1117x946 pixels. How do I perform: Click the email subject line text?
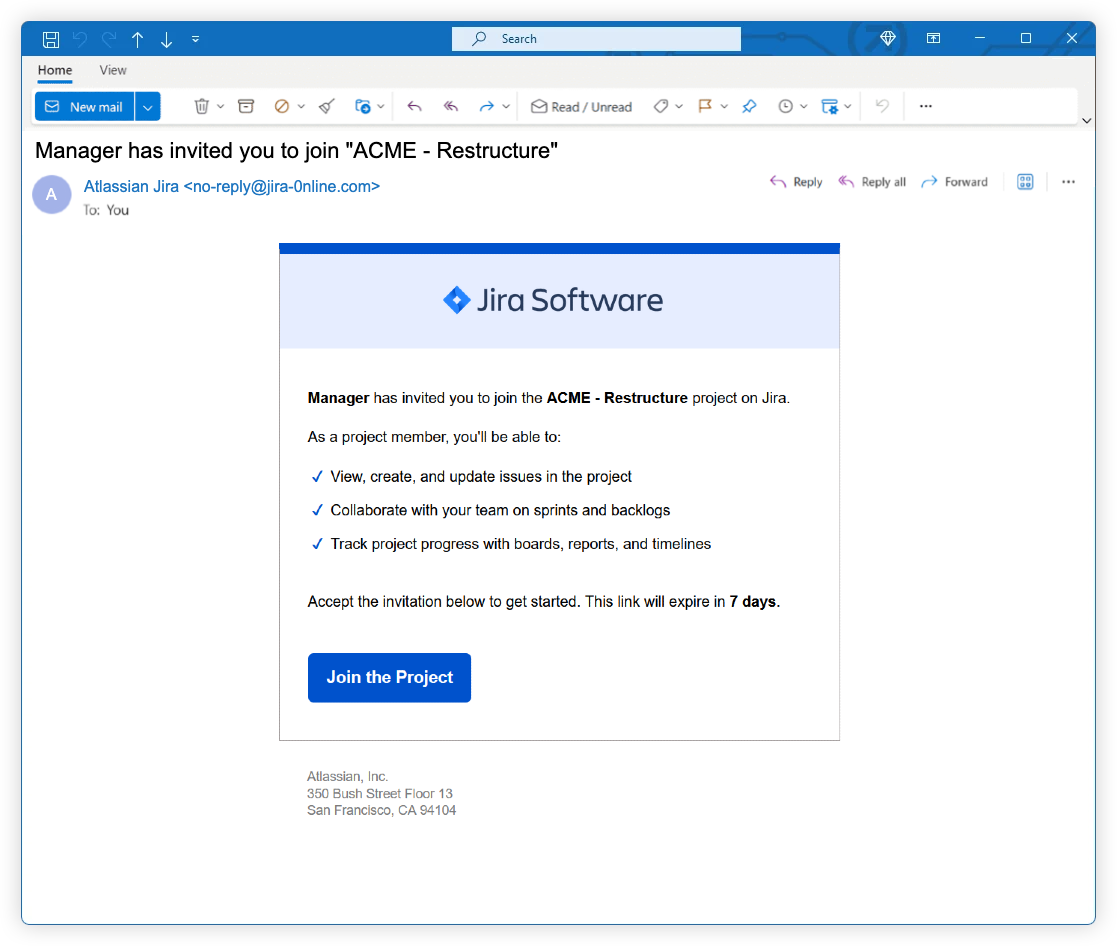[x=296, y=150]
